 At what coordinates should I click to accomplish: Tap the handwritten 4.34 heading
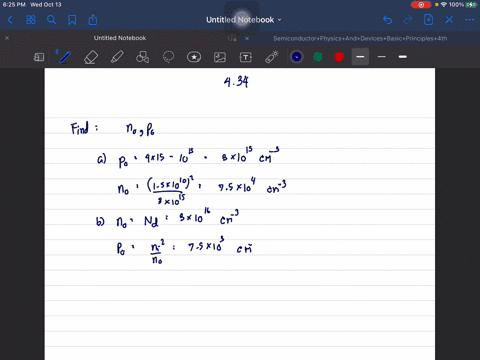[236, 82]
